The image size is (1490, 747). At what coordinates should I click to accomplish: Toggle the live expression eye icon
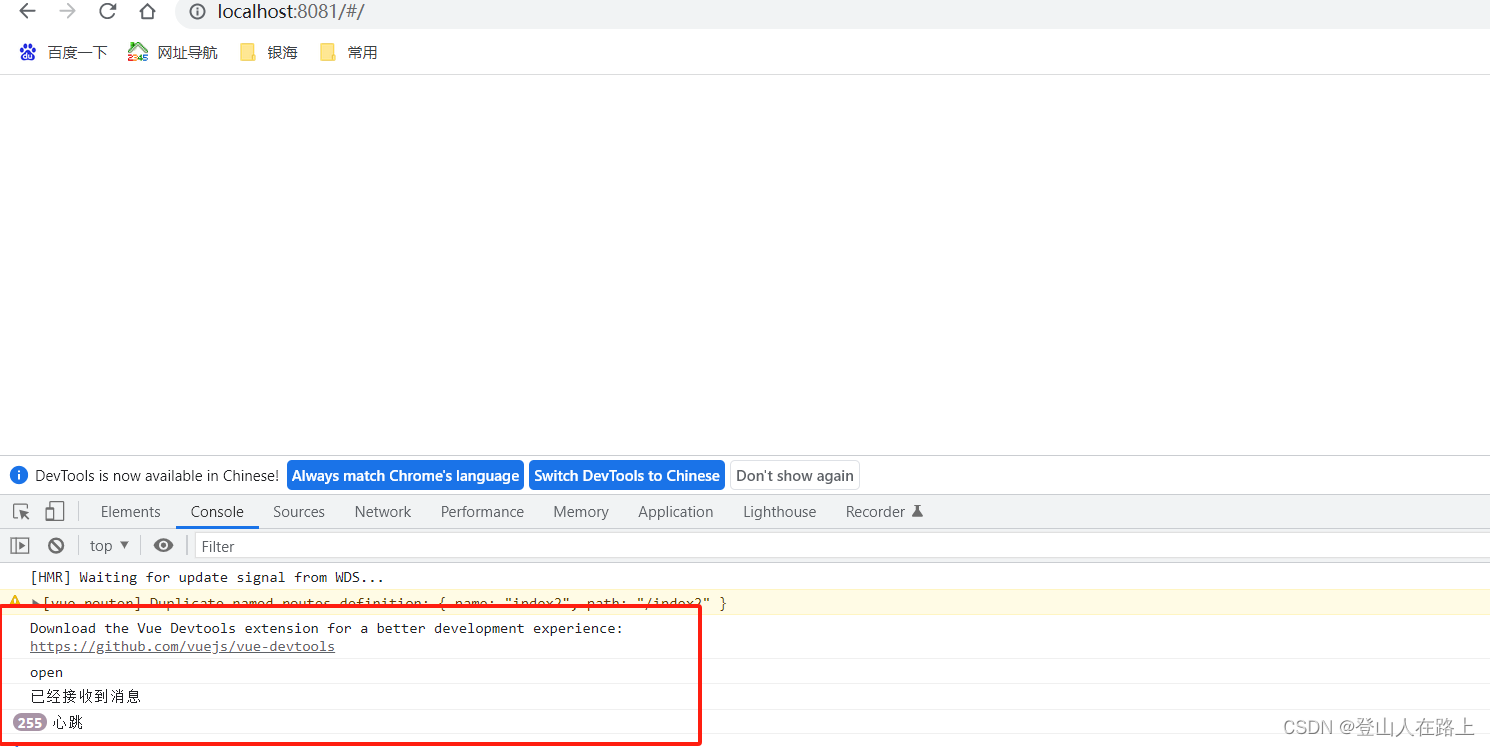click(163, 545)
